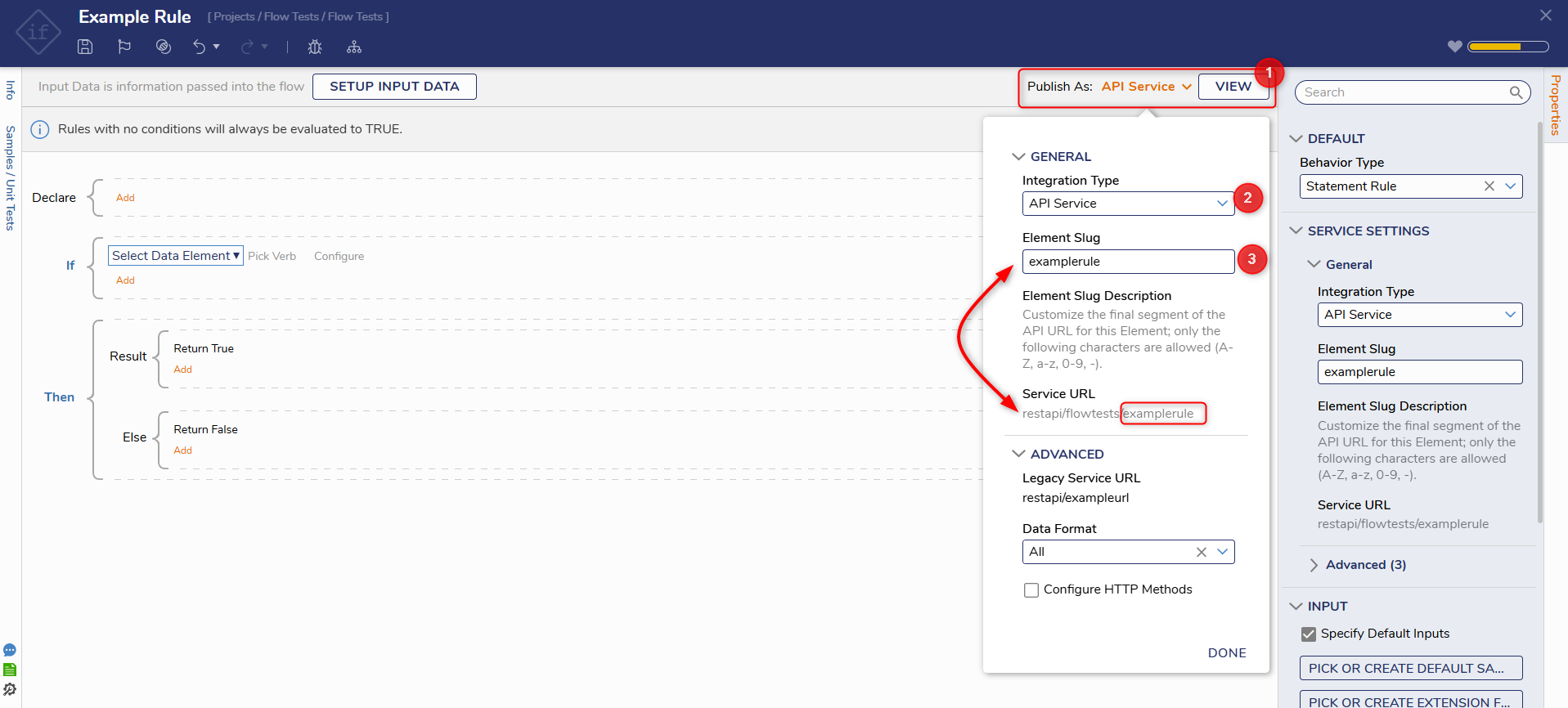Click the green document icon in sidebar

tap(10, 670)
